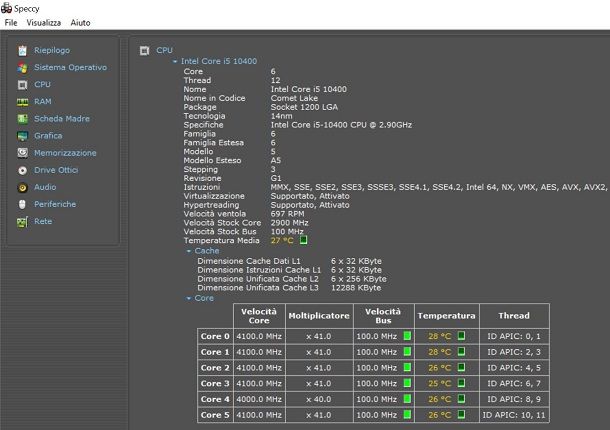
Task: Go to Audio section link
Action: pos(45,187)
